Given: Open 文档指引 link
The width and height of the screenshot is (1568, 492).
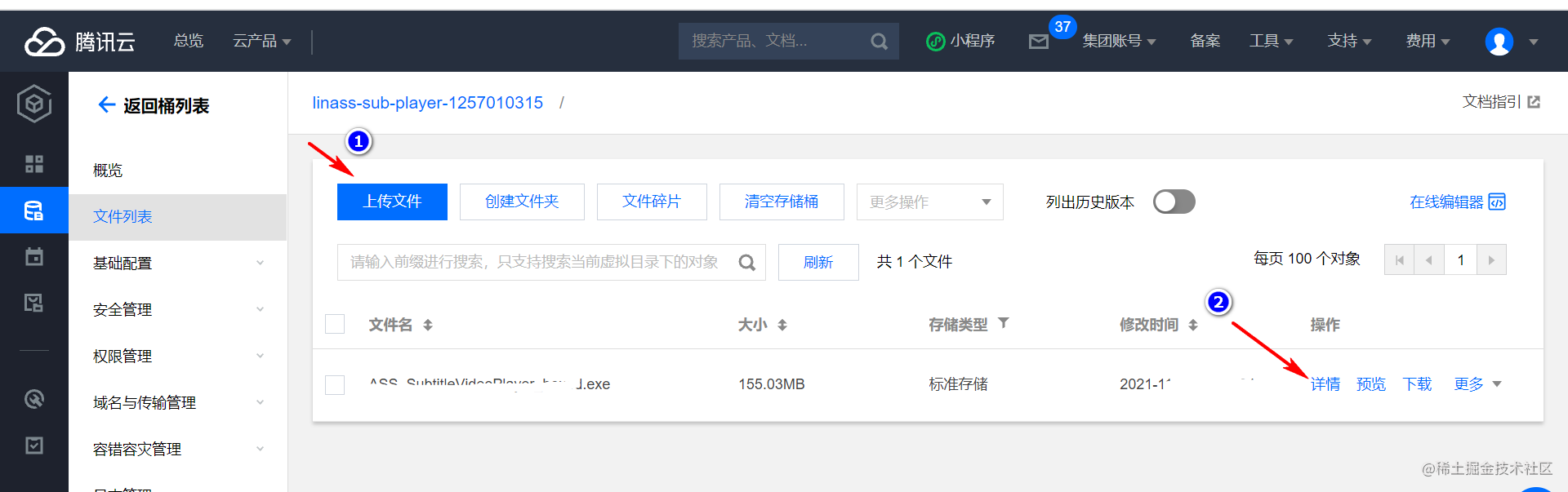Looking at the screenshot, I should pos(1491,102).
